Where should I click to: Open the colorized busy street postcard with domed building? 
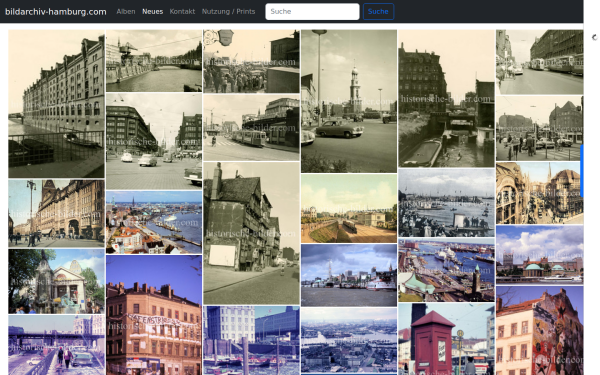click(540, 193)
